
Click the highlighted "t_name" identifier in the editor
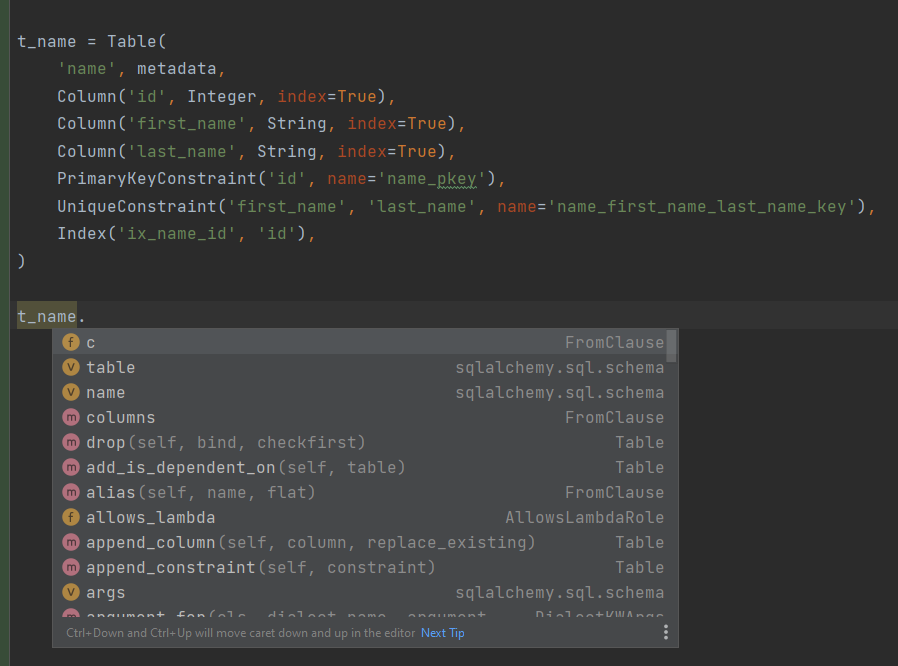click(46, 315)
